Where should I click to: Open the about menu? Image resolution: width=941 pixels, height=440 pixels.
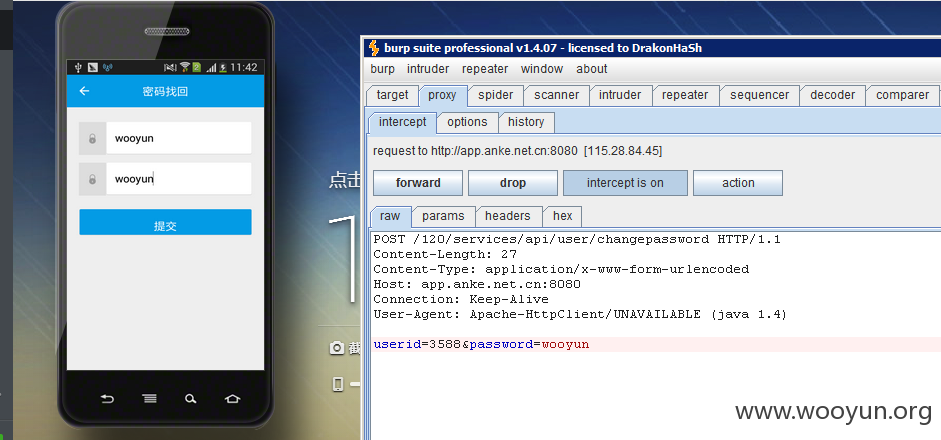pos(592,69)
